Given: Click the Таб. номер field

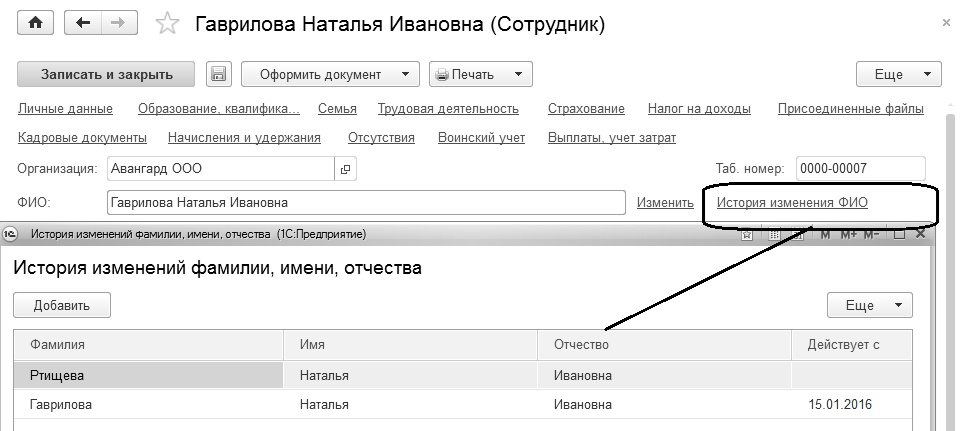Looking at the screenshot, I should [x=861, y=169].
